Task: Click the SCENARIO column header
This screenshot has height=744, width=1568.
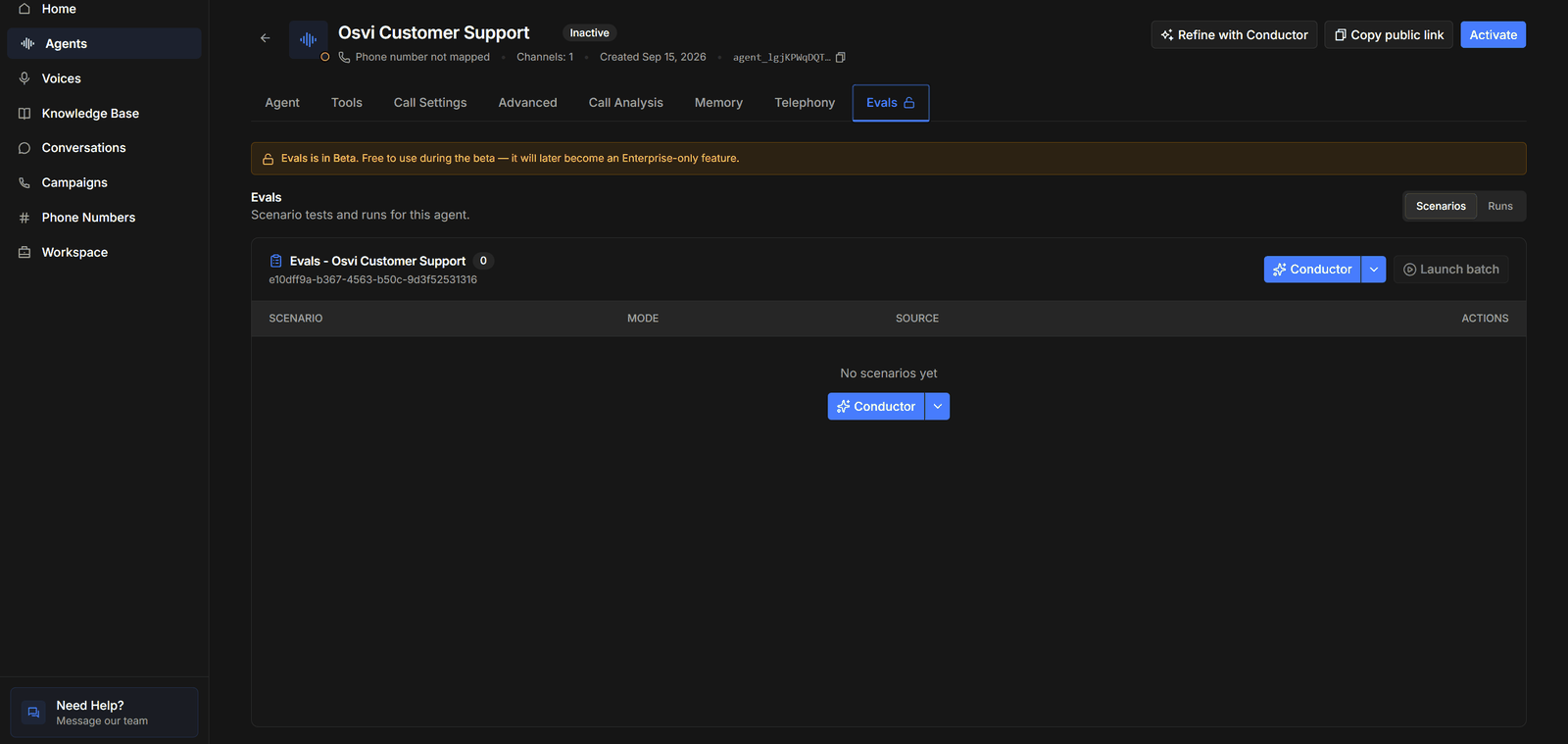Action: pyautogui.click(x=296, y=319)
